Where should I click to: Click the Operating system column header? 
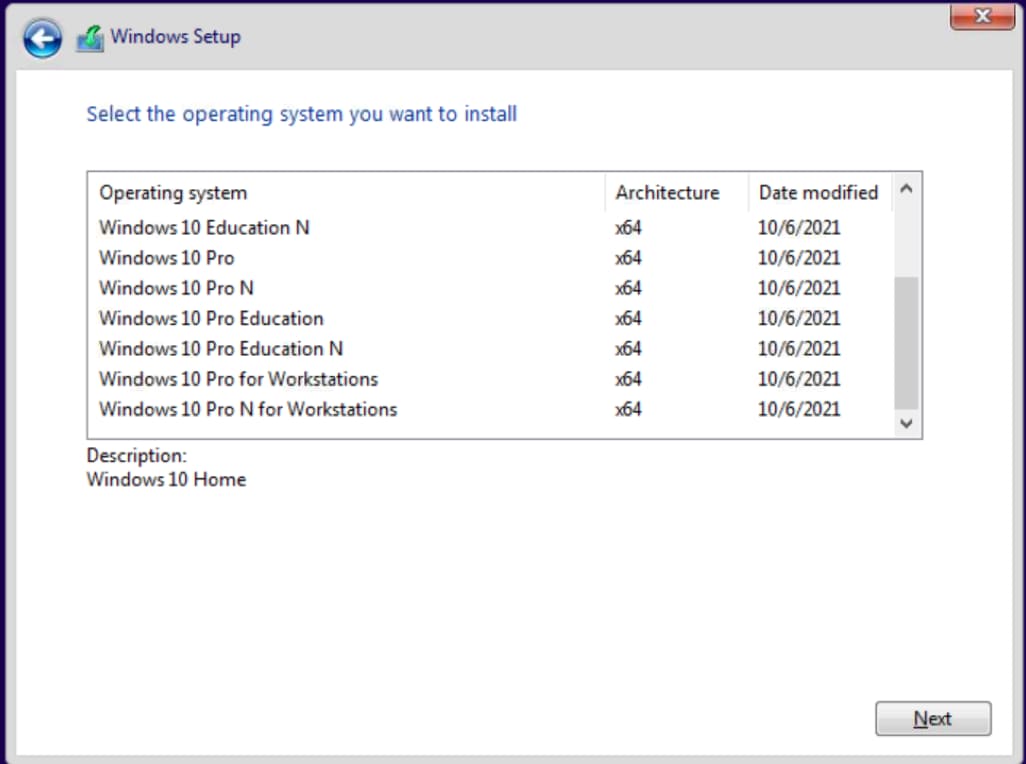pos(173,193)
